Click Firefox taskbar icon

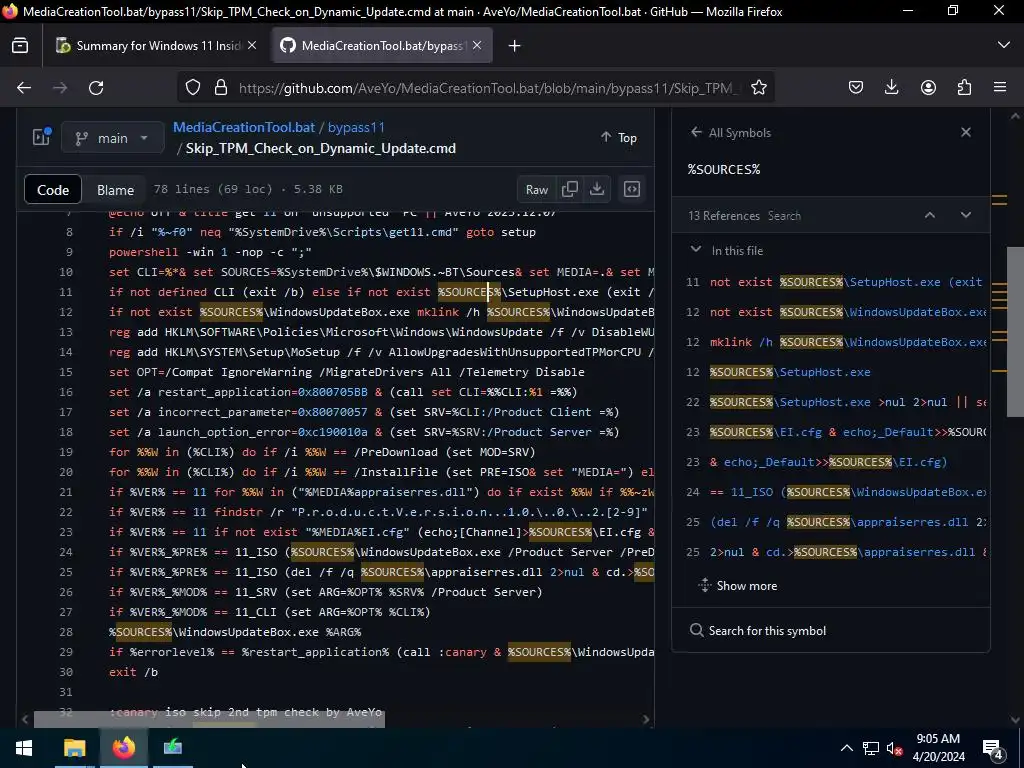point(123,748)
